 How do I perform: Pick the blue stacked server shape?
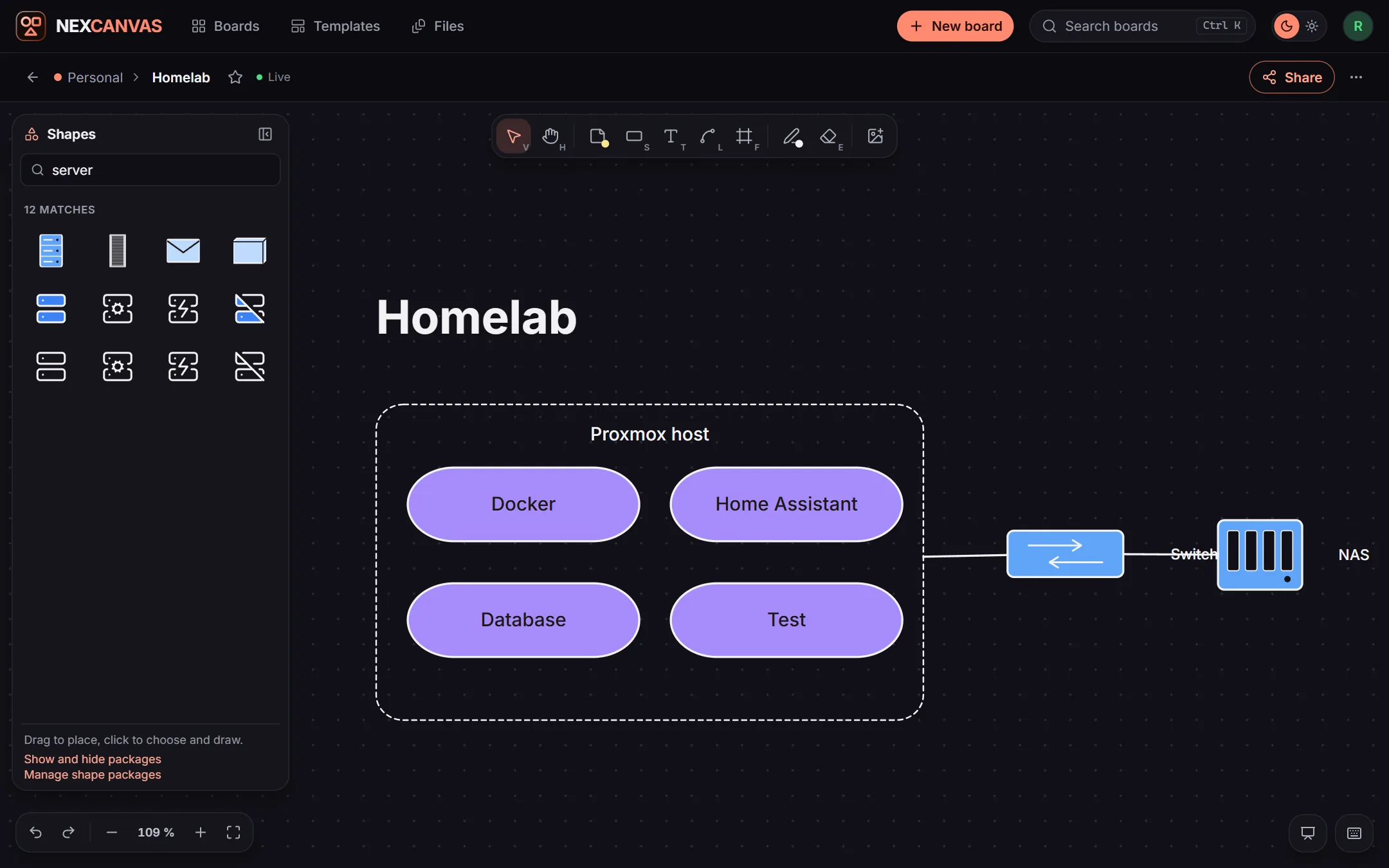pos(51,309)
